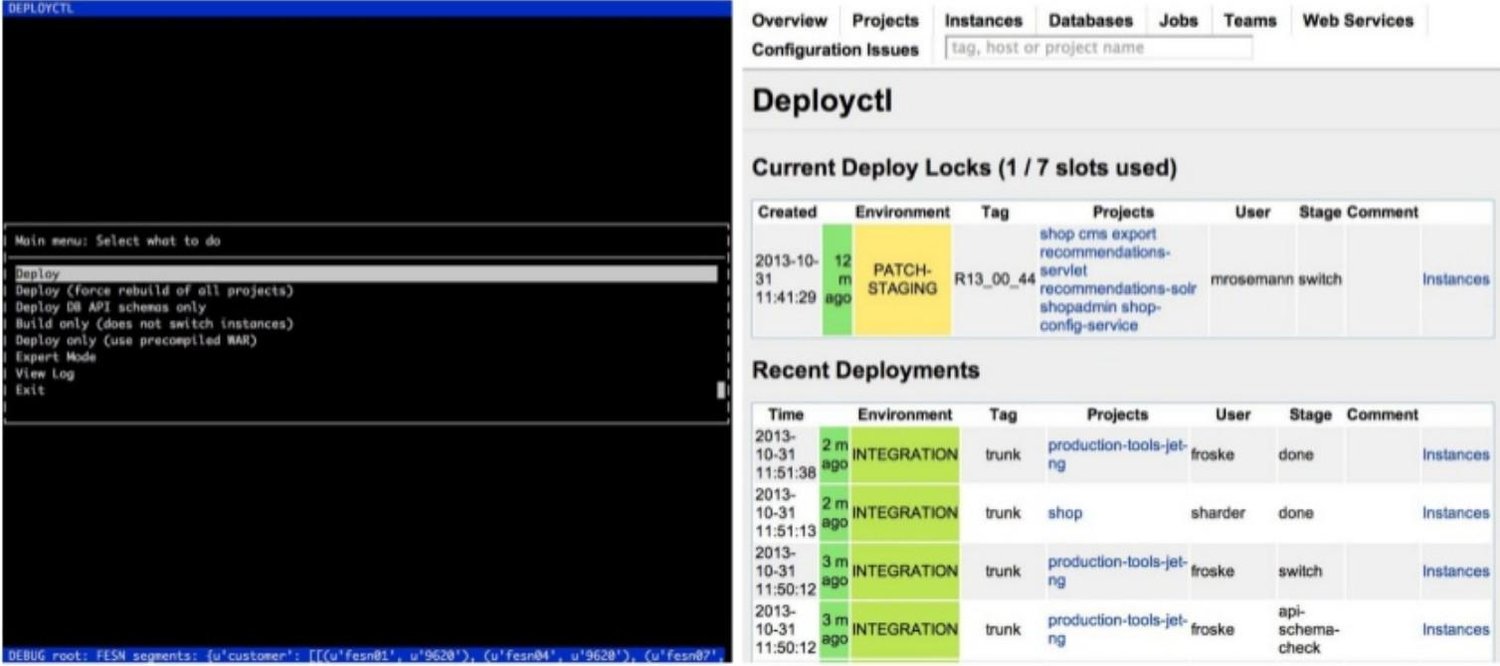Select Deploy only (use precompiled WAR)
The height and width of the screenshot is (666, 1500).
[136, 341]
